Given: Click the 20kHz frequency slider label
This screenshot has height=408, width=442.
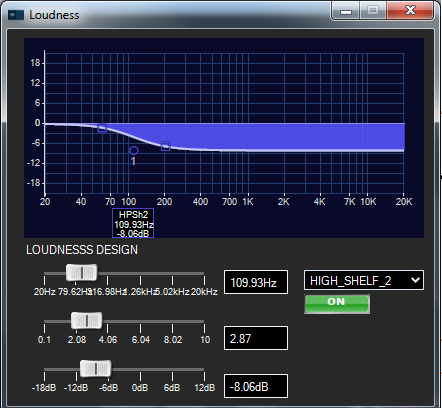Looking at the screenshot, I should click(x=204, y=292).
